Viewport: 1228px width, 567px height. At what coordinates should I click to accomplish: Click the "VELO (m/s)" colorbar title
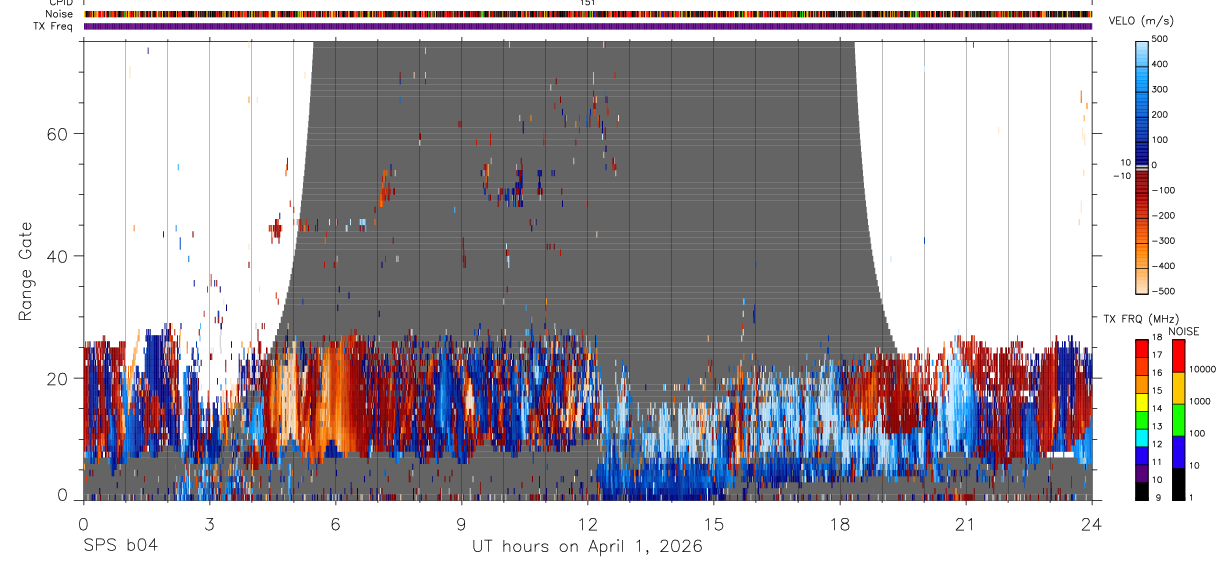pos(1140,22)
